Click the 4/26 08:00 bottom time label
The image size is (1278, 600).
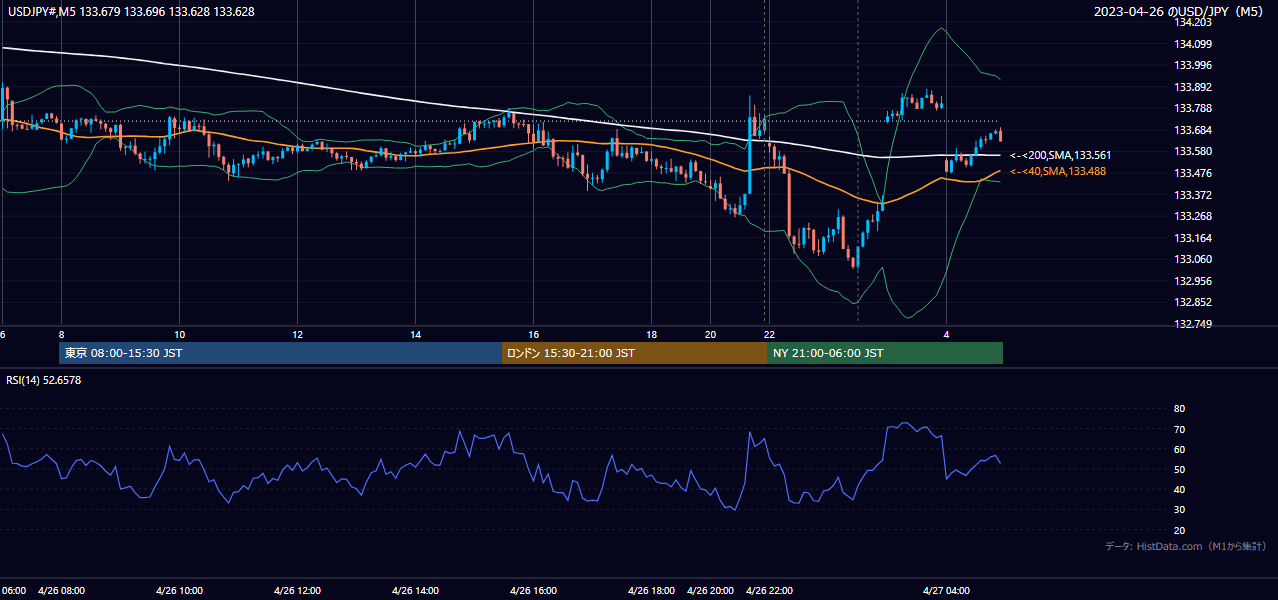click(x=61, y=590)
